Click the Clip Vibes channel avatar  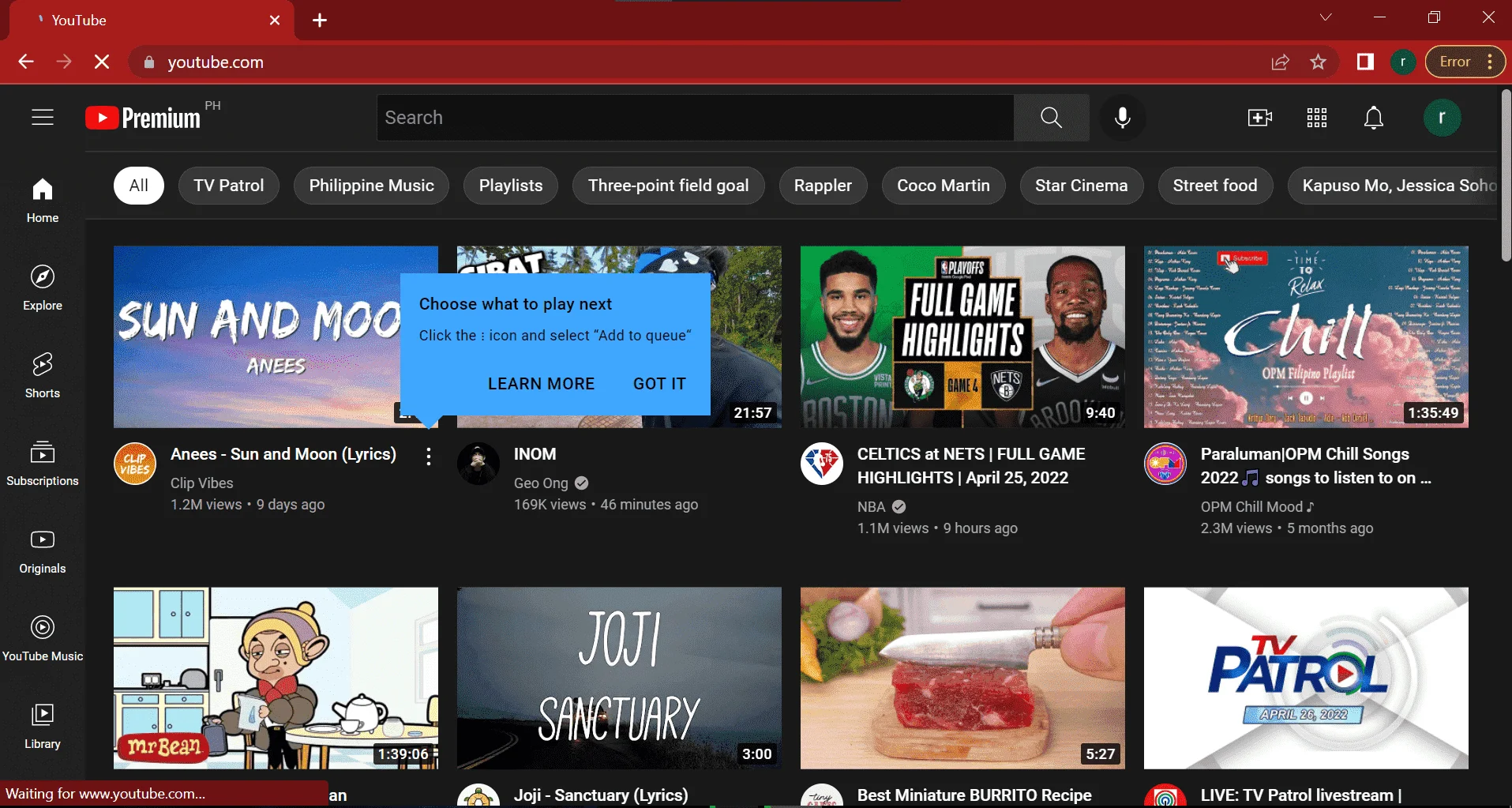135,464
